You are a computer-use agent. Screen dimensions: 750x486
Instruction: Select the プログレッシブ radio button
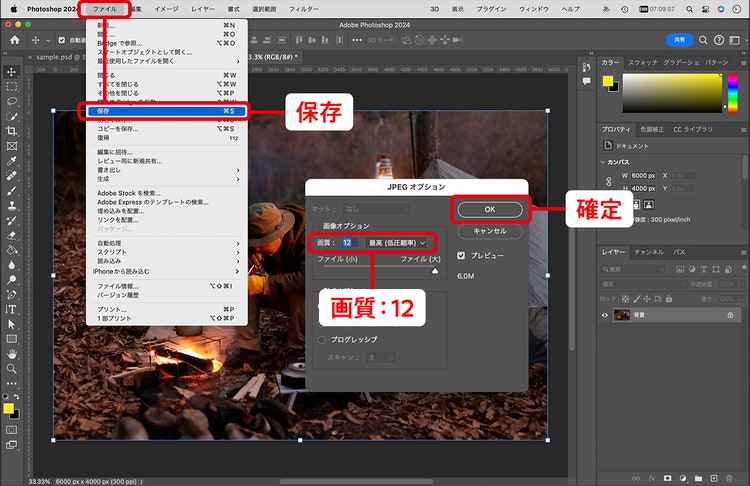[x=321, y=340]
